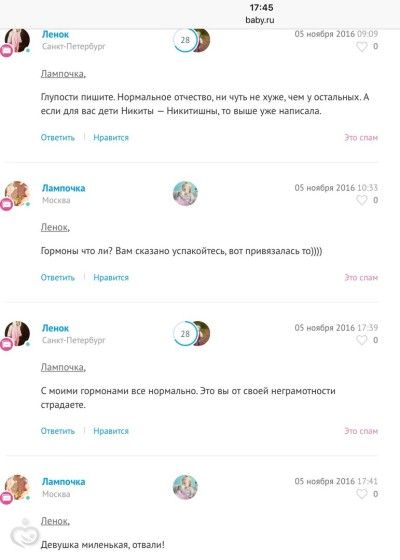Like the first Ленок comment via its heart icon

362,46
